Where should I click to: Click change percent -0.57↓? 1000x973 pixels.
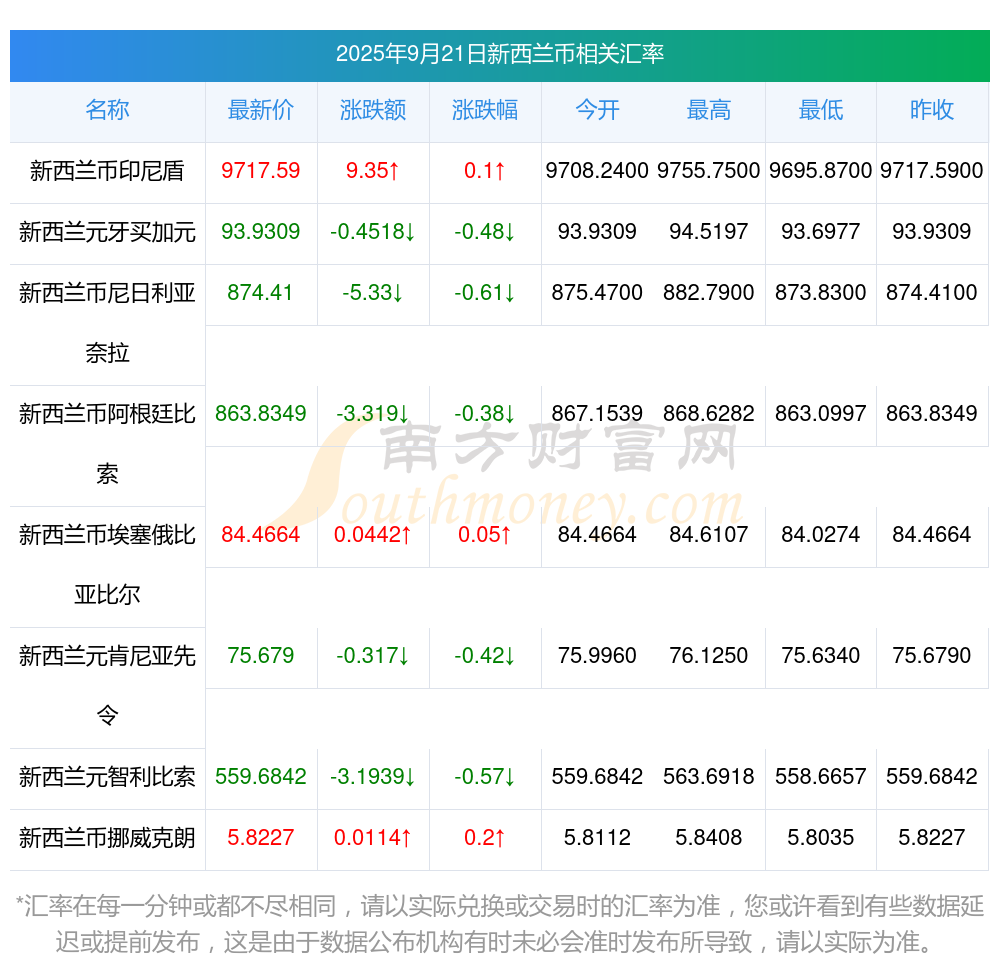tap(485, 777)
